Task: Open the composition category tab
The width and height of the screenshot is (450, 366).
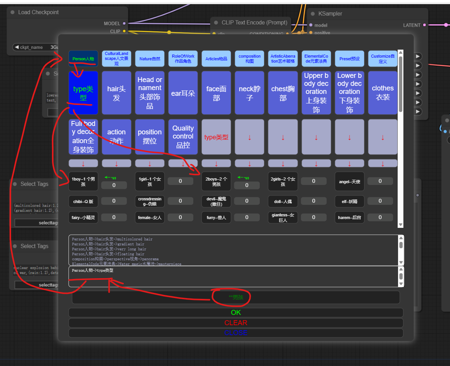Action: (249, 59)
